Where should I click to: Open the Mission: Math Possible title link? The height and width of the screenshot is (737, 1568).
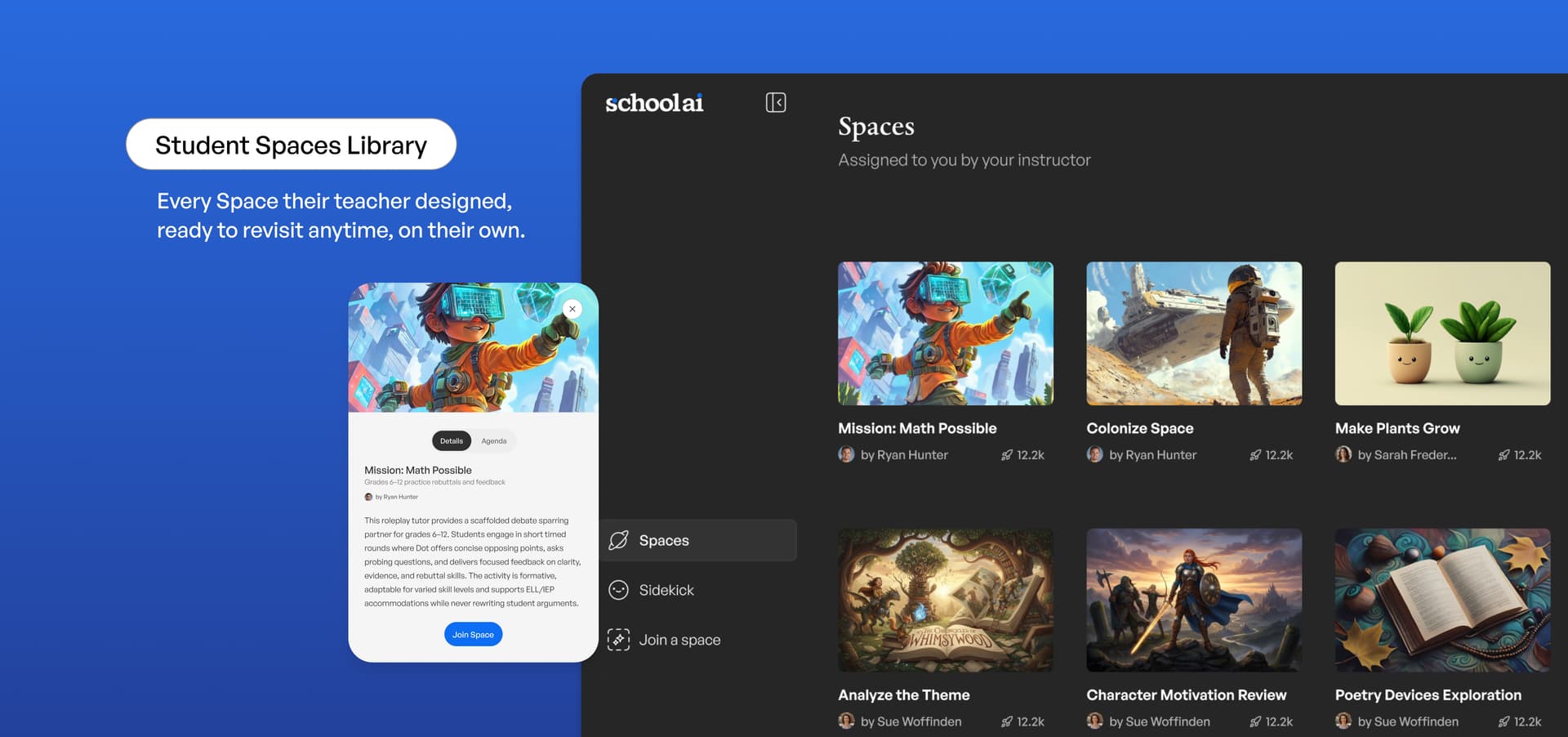[917, 428]
